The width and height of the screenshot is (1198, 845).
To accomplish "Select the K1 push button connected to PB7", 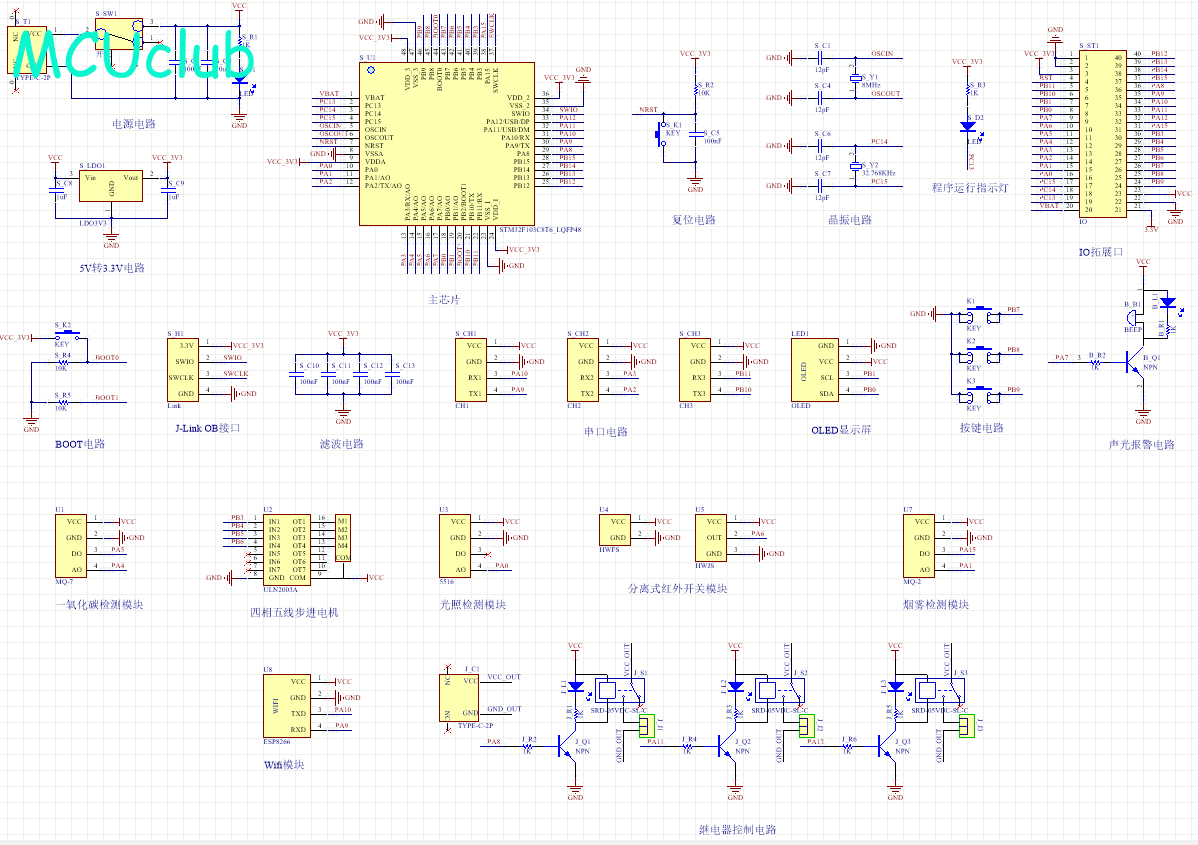I will tap(979, 314).
